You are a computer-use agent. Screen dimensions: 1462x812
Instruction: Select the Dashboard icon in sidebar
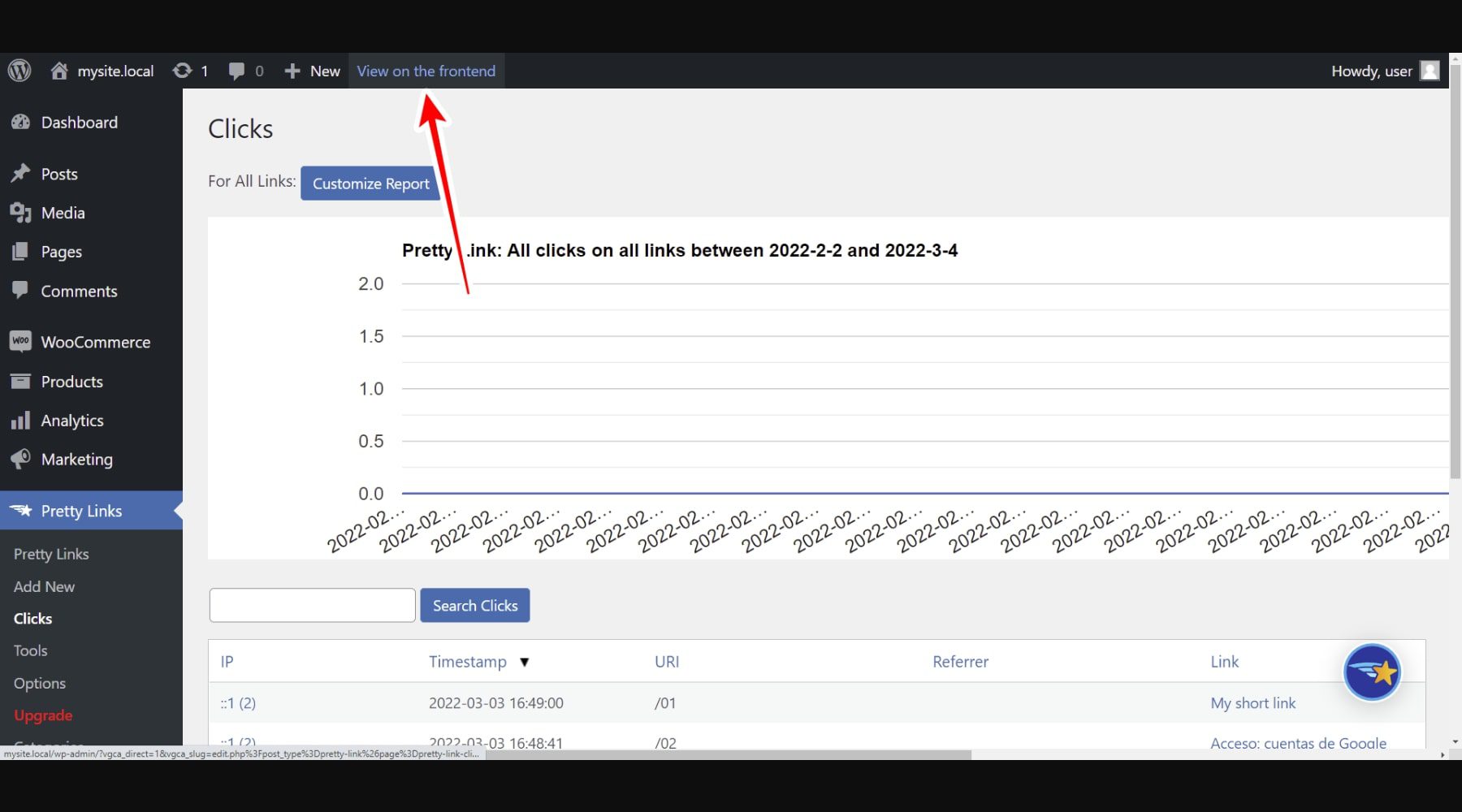[21, 122]
